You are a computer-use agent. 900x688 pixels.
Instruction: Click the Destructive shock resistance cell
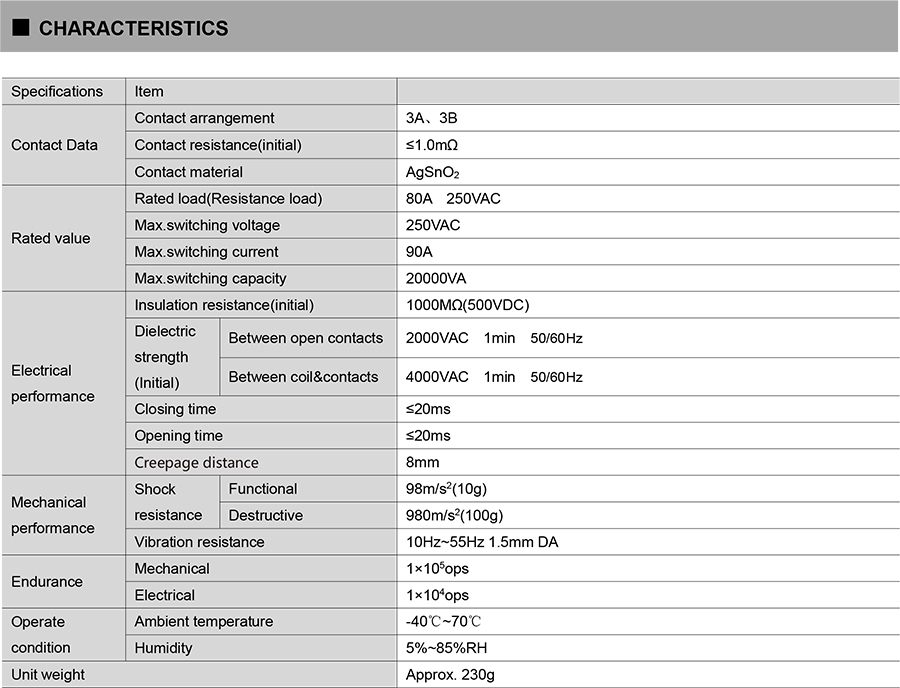pyautogui.click(x=265, y=515)
